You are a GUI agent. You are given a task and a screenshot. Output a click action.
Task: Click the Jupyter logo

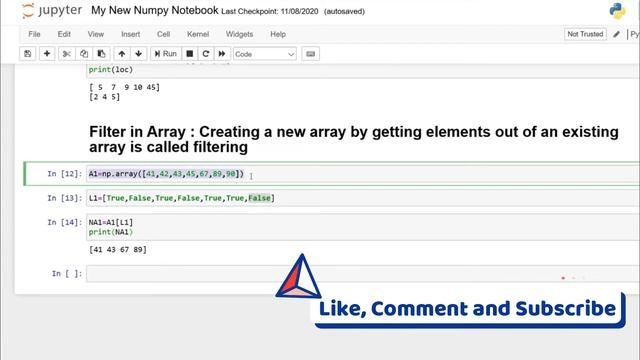click(x=51, y=11)
